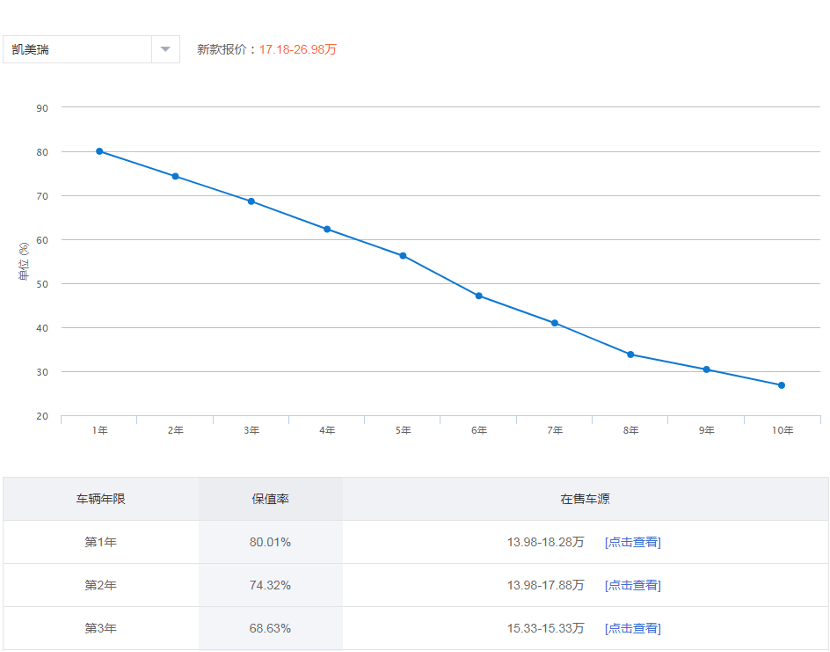Click the 凯美瑞 selection field
Viewport: 830px width, 652px height.
click(x=91, y=49)
